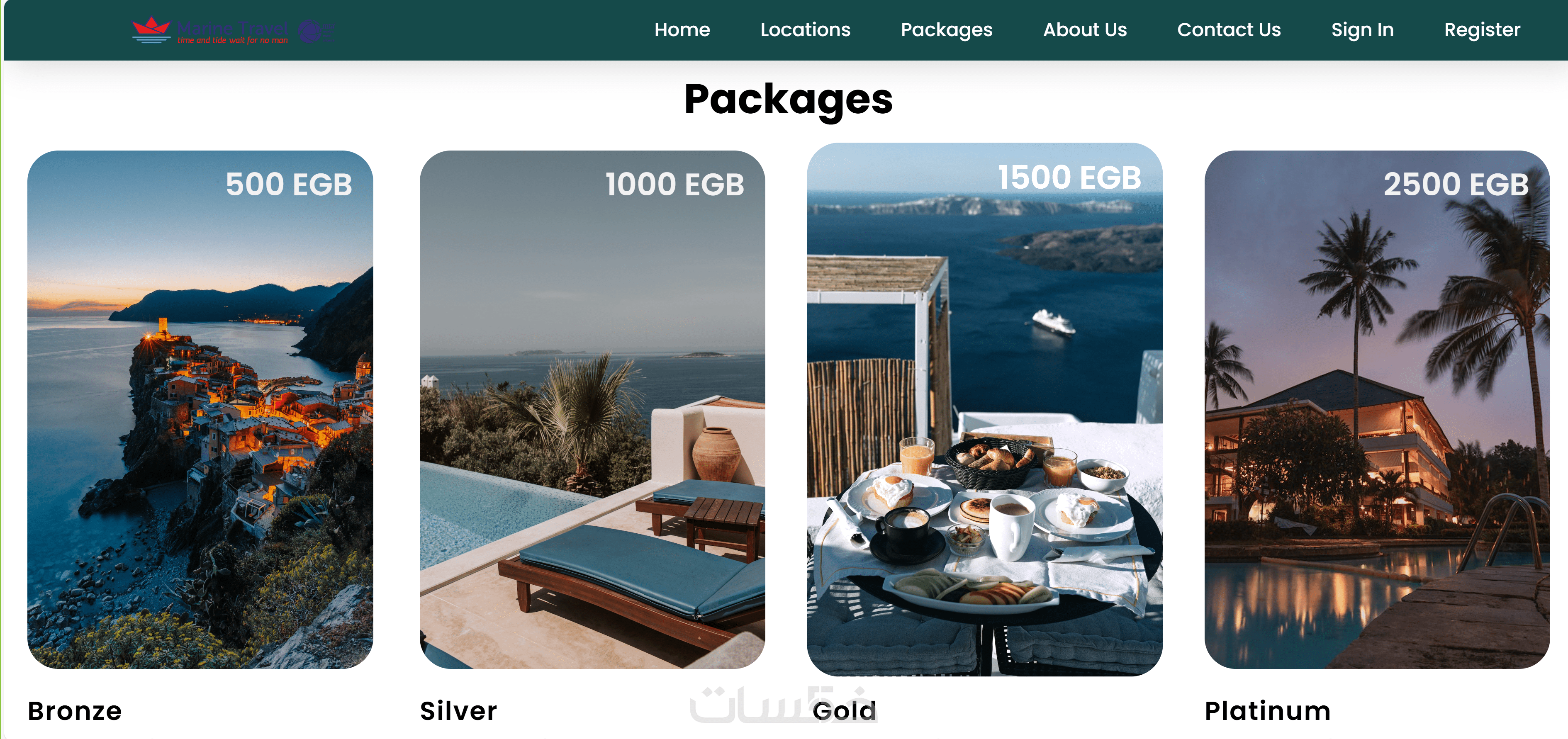Navigate to Contact Us
The image size is (1568, 739).
[x=1228, y=30]
